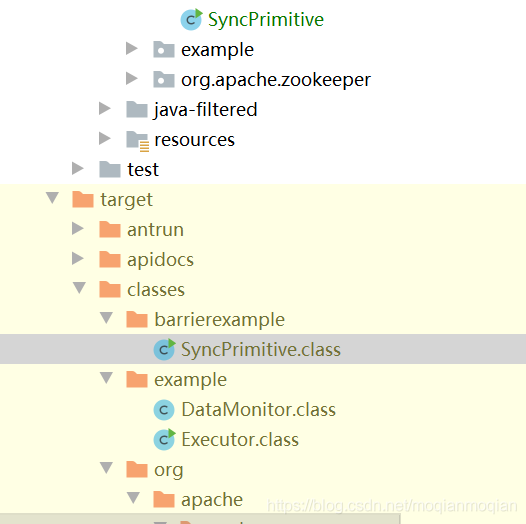Click the orange target folder icon
Image resolution: width=526 pixels, height=524 pixels.
[83, 199]
